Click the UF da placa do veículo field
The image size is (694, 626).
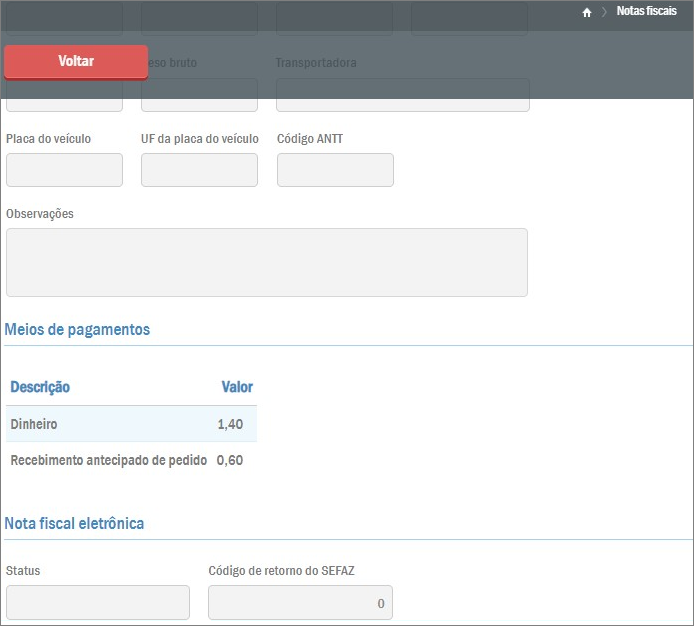point(199,170)
